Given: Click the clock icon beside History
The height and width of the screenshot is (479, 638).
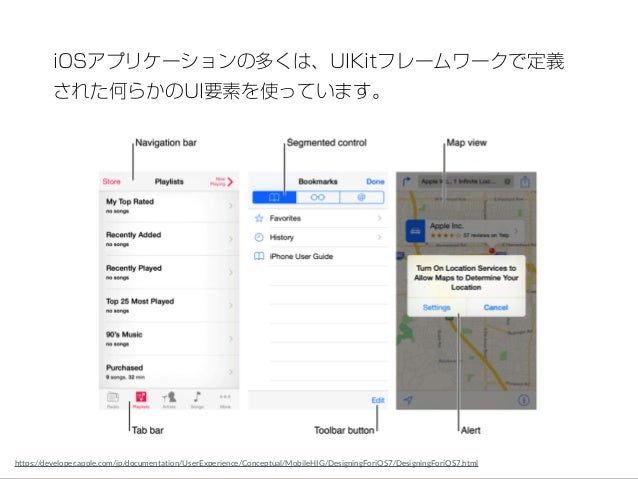Looking at the screenshot, I should click(x=259, y=237).
